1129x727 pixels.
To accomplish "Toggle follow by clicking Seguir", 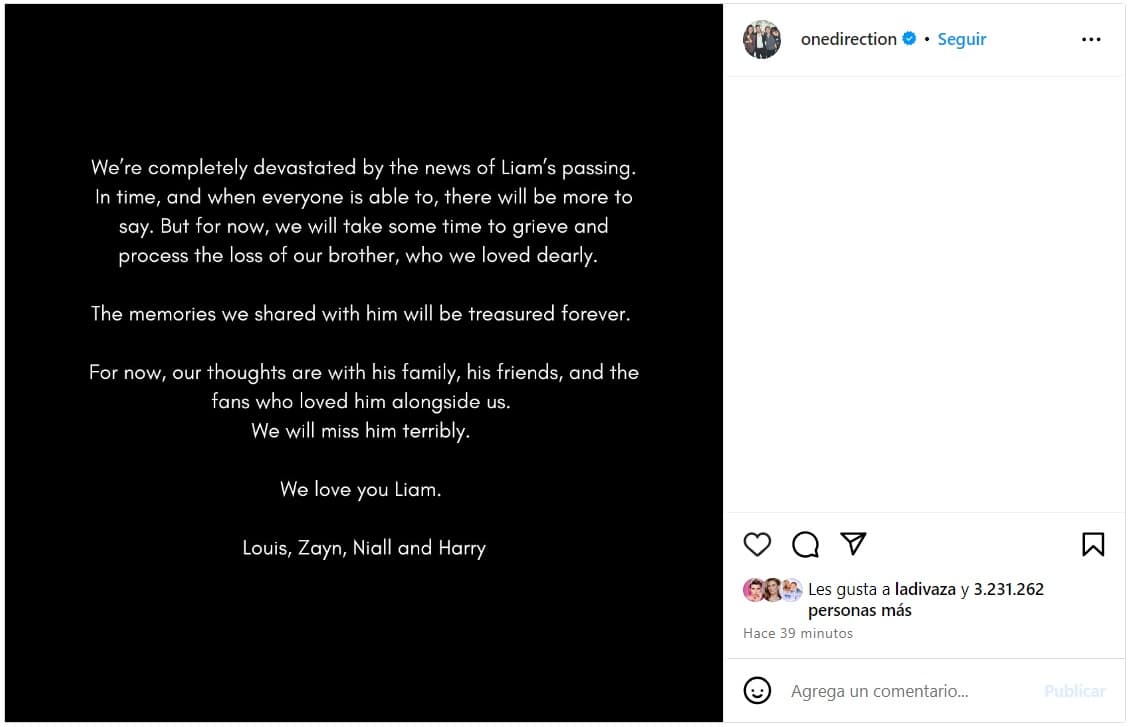I will pyautogui.click(x=961, y=39).
